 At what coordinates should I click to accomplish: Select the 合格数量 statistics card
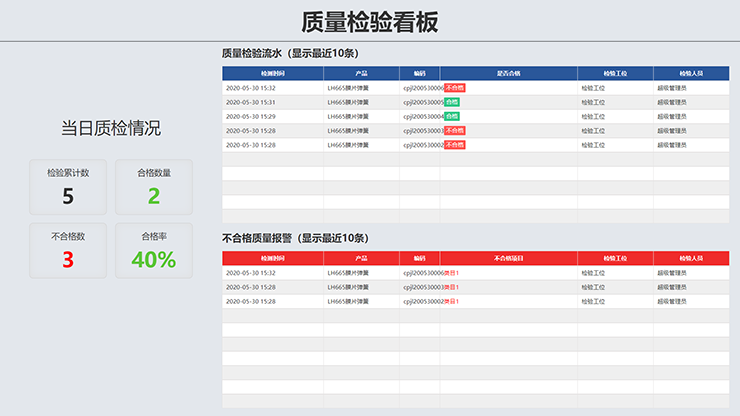tap(154, 187)
